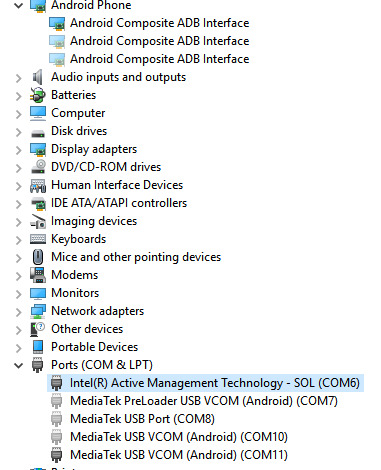Collapse the Ports (COM & LPT) category
The image size is (381, 470).
[x=19, y=365]
